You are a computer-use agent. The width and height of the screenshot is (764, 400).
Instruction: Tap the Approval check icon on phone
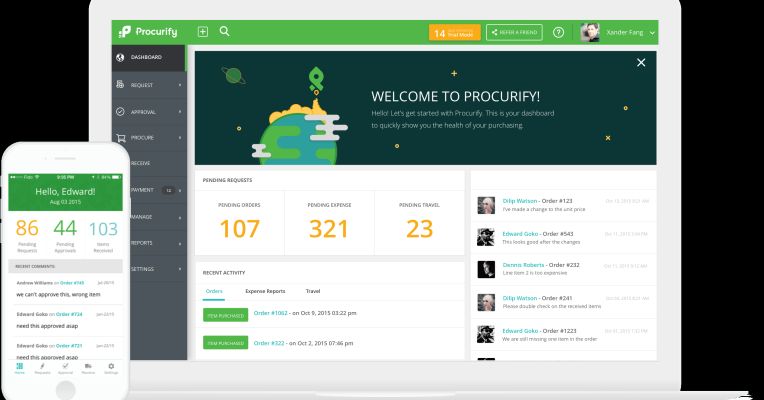click(x=65, y=368)
